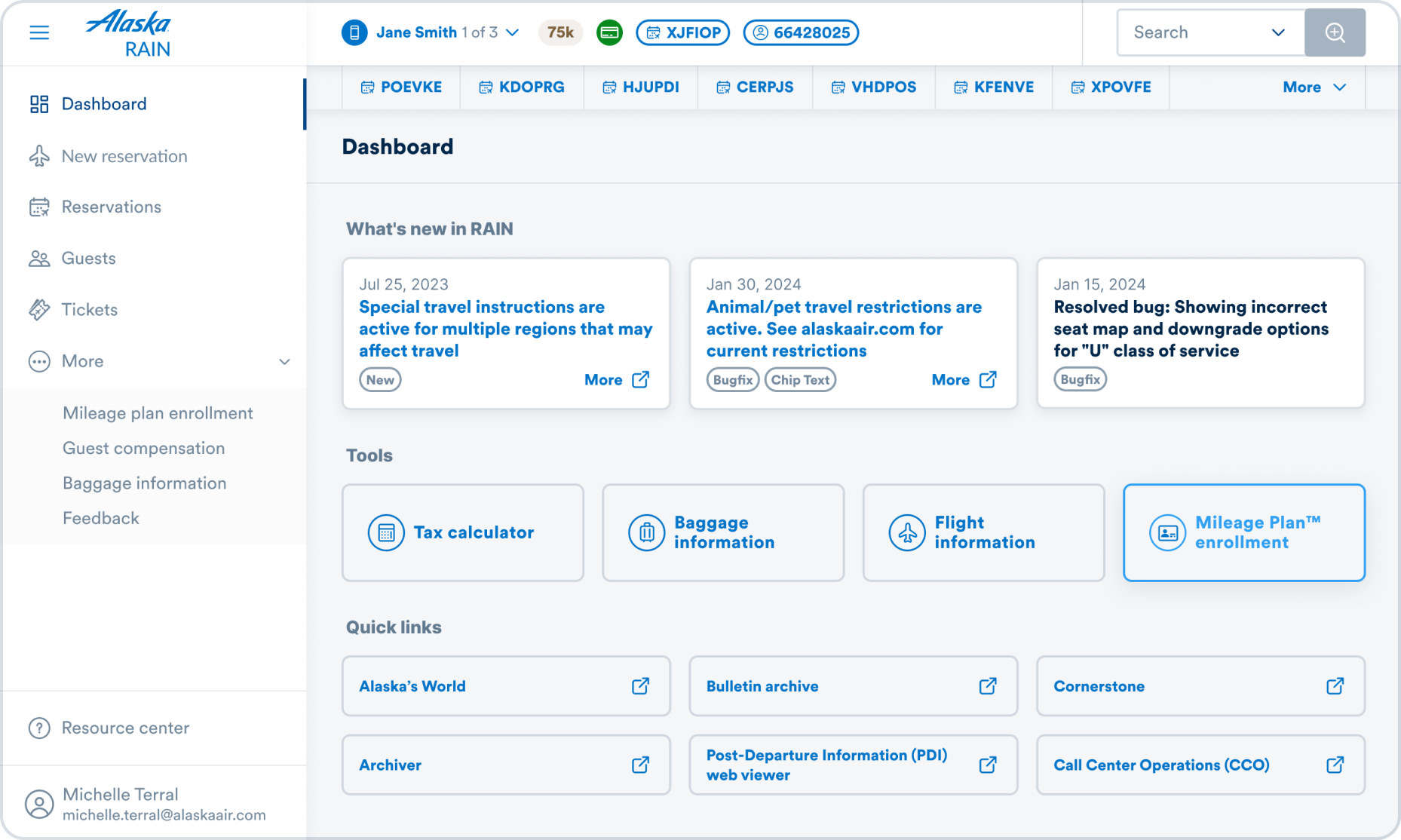Image resolution: width=1401 pixels, height=840 pixels.
Task: Open the Archiver quick link
Action: (506, 765)
